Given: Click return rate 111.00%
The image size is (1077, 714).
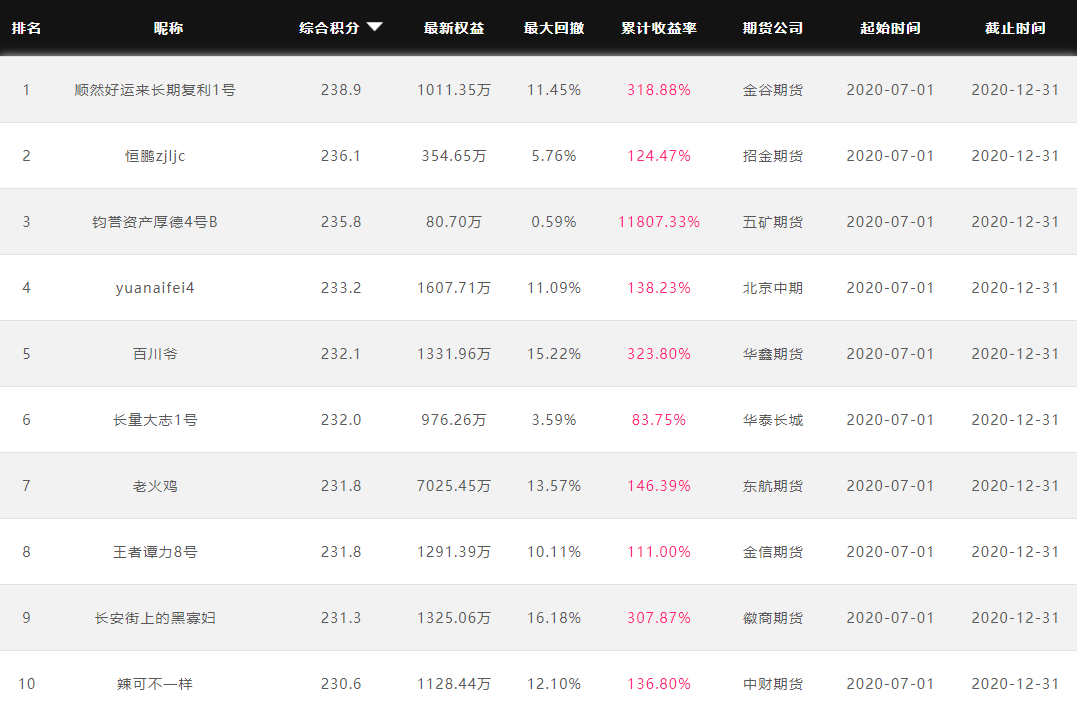Looking at the screenshot, I should (x=659, y=551).
